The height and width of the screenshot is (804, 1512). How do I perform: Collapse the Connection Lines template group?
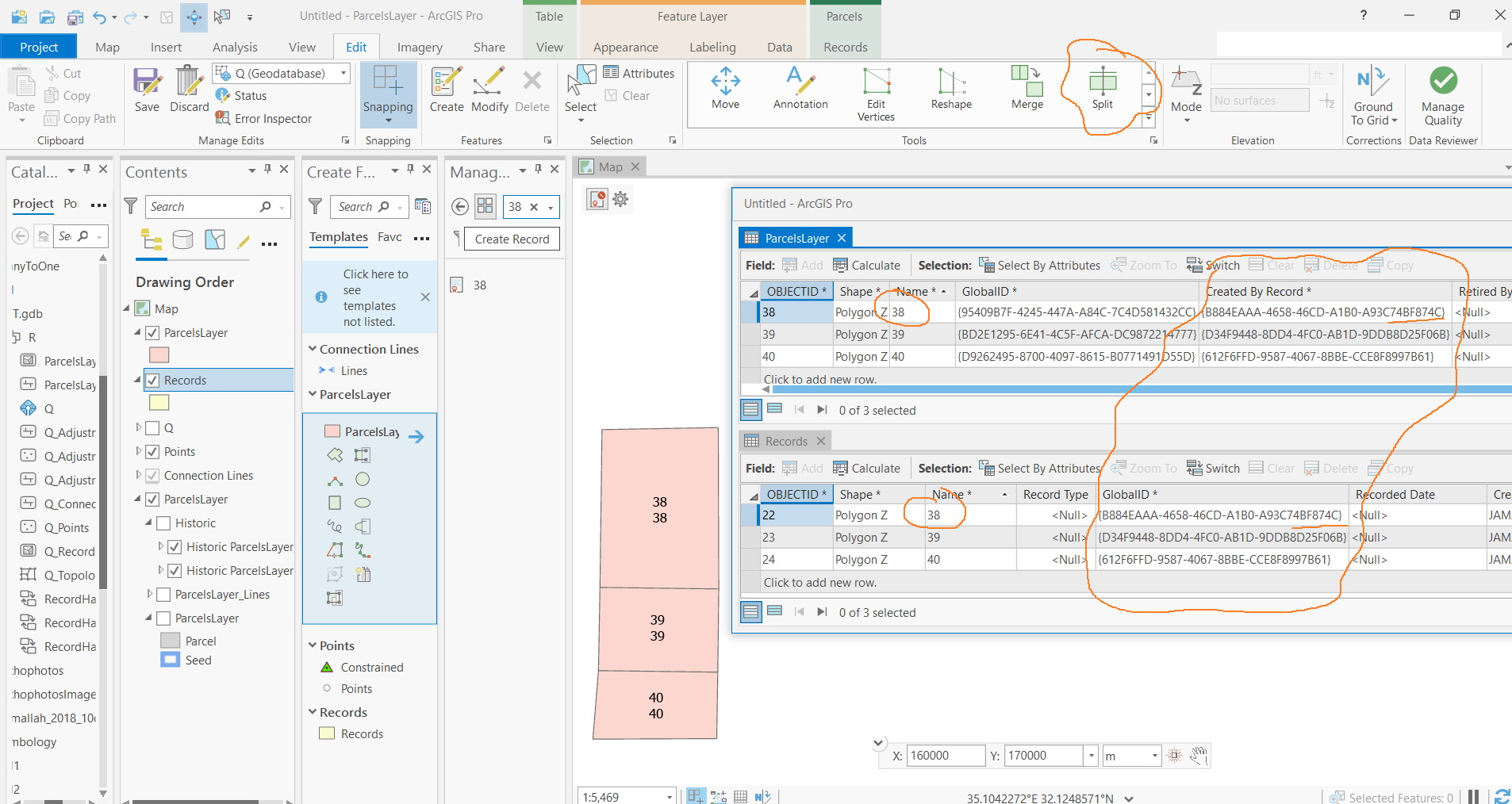[x=313, y=349]
